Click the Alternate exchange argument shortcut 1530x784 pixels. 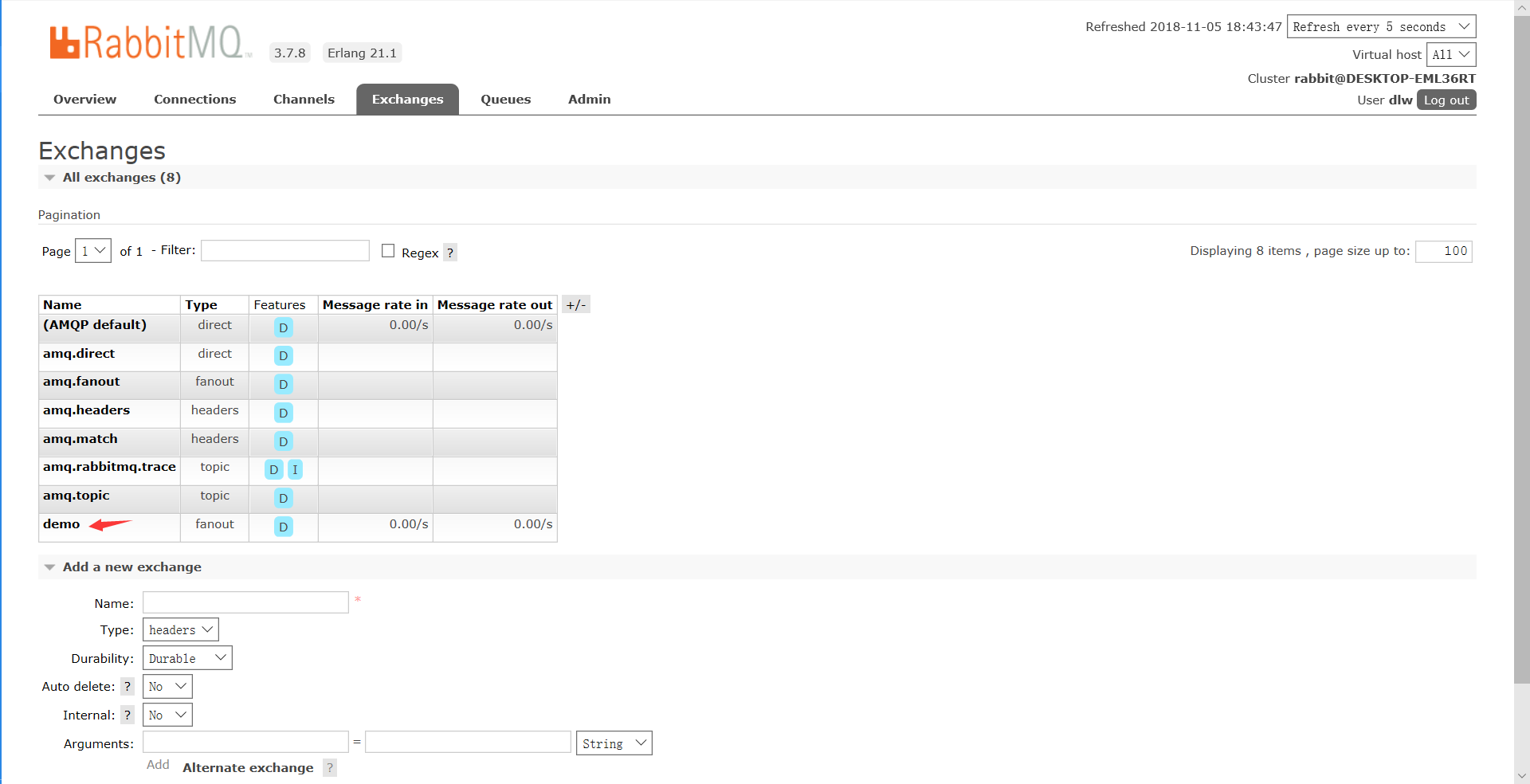(248, 768)
